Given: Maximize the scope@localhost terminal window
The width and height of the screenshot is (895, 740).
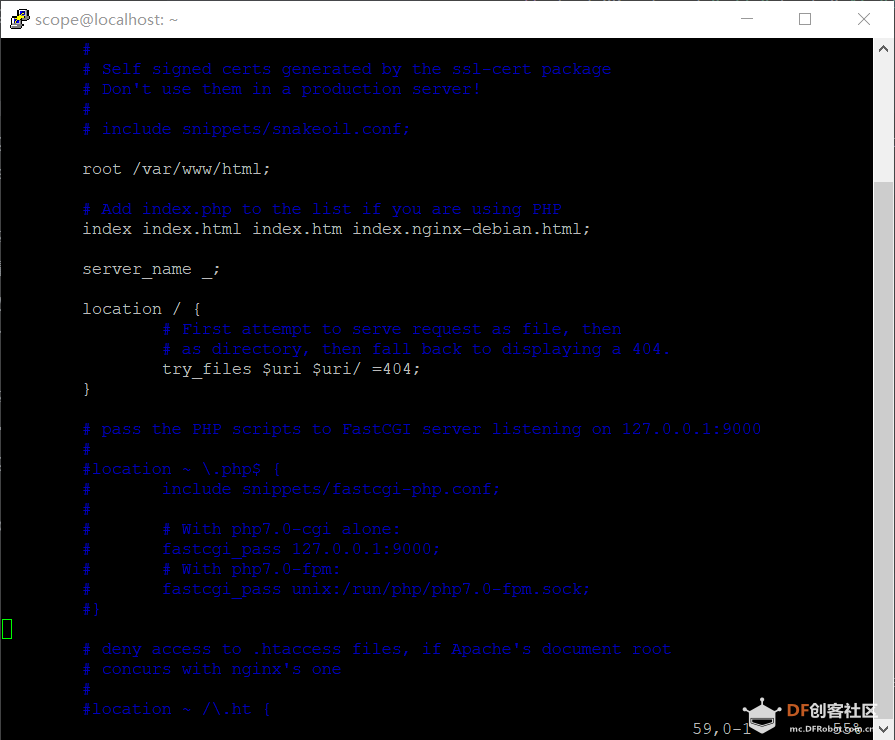Looking at the screenshot, I should [x=805, y=19].
